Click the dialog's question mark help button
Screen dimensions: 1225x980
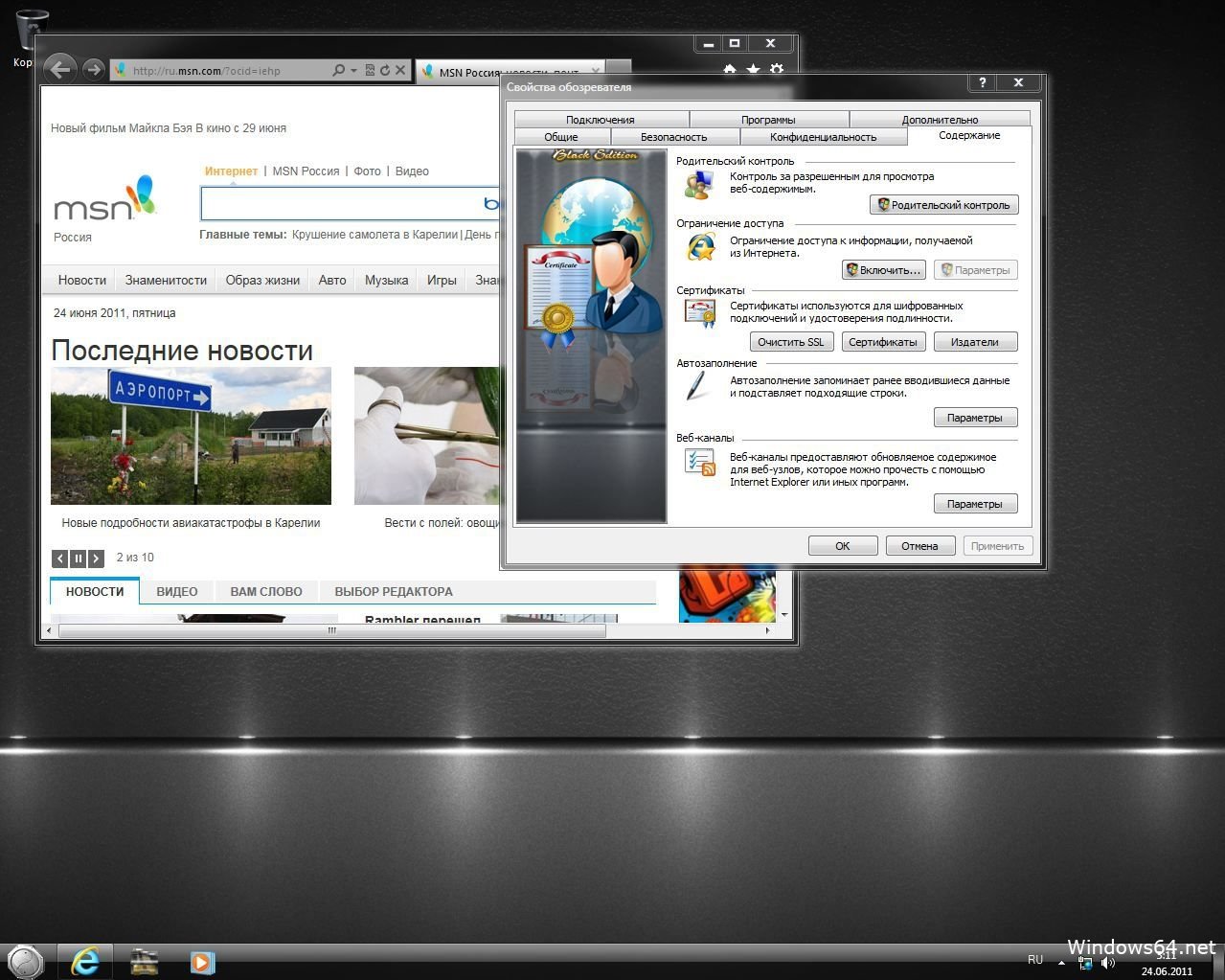[982, 83]
